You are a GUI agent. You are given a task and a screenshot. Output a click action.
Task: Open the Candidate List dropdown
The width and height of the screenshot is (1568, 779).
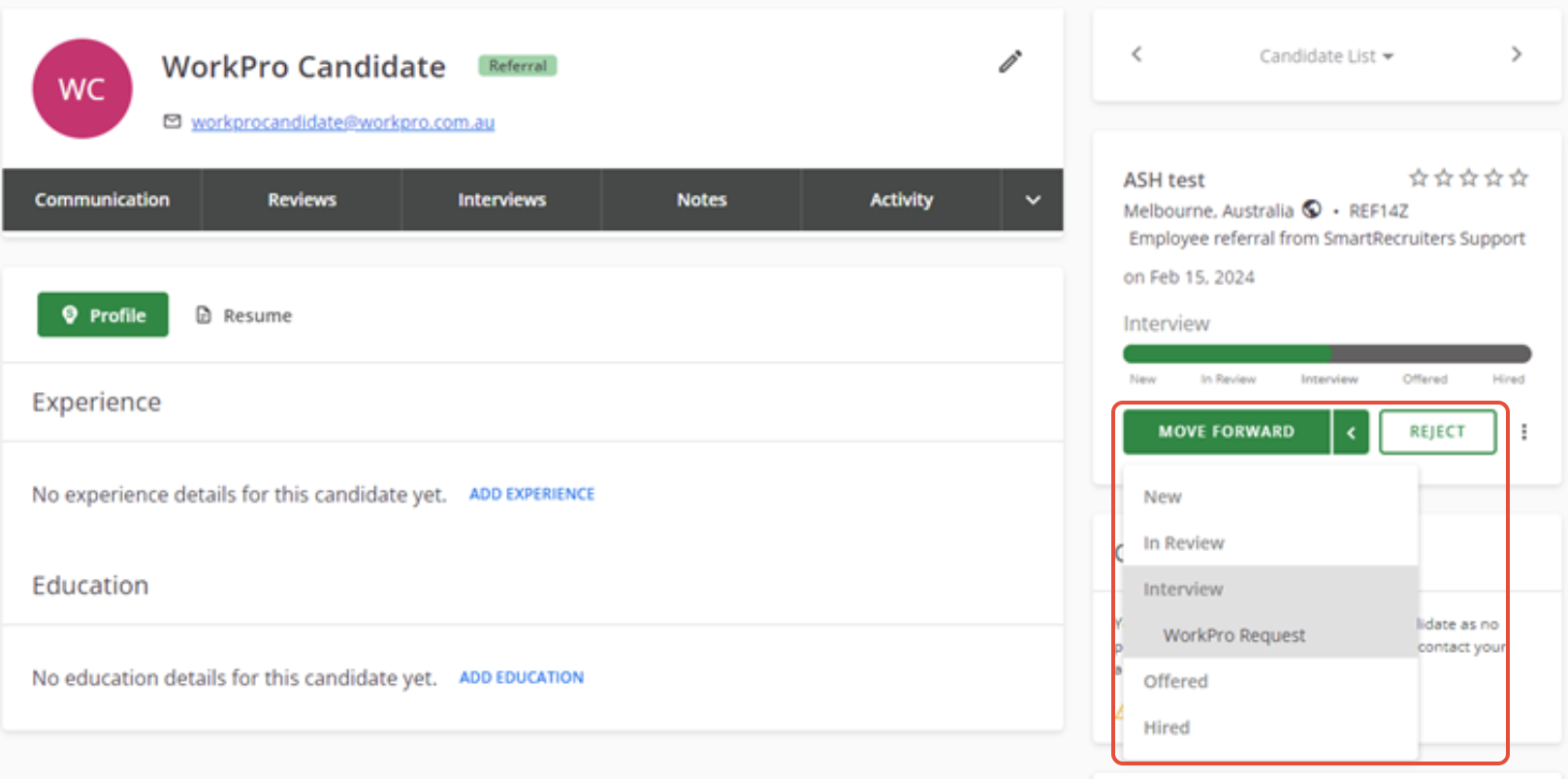coord(1326,56)
